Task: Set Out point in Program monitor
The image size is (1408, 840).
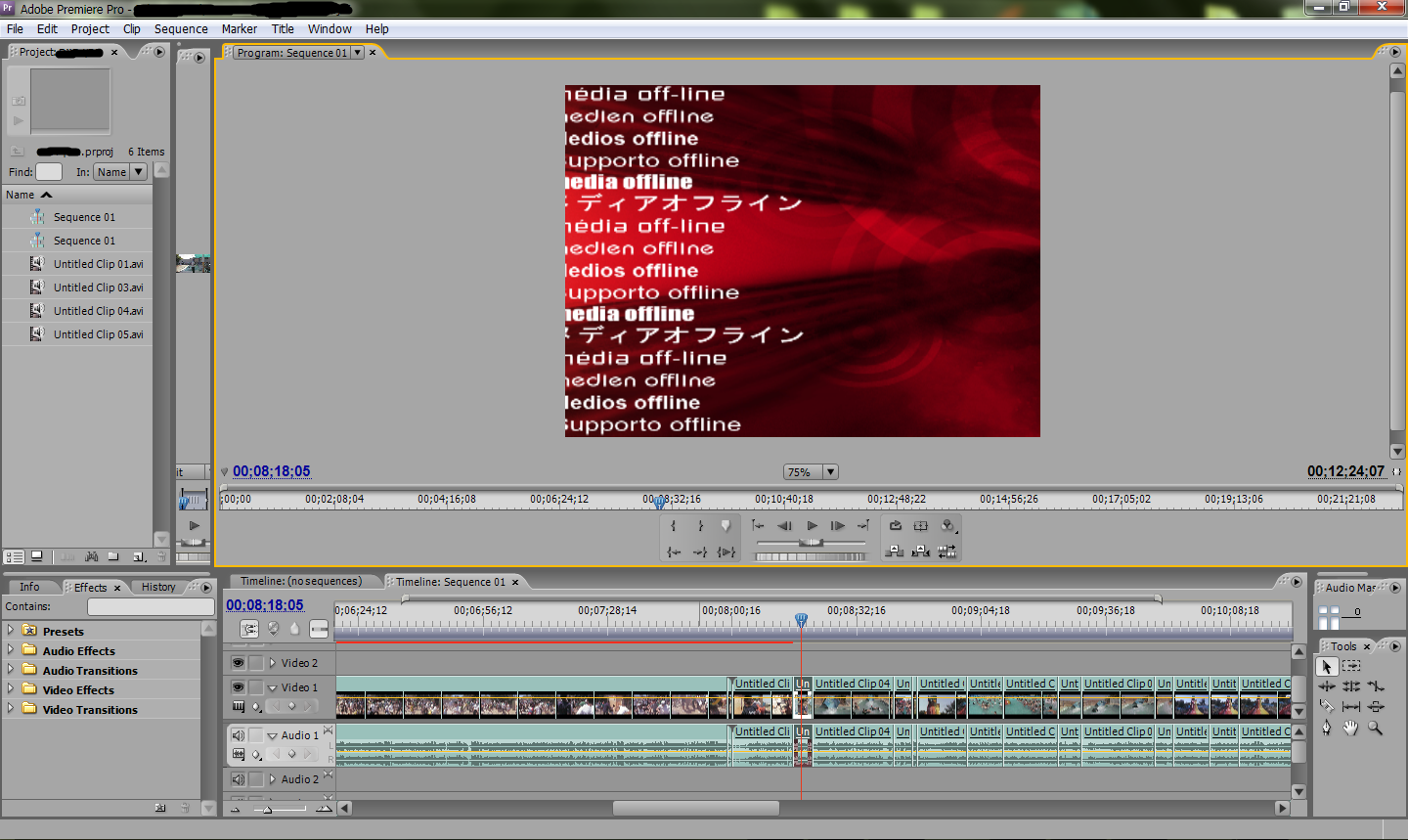Action: 700,526
